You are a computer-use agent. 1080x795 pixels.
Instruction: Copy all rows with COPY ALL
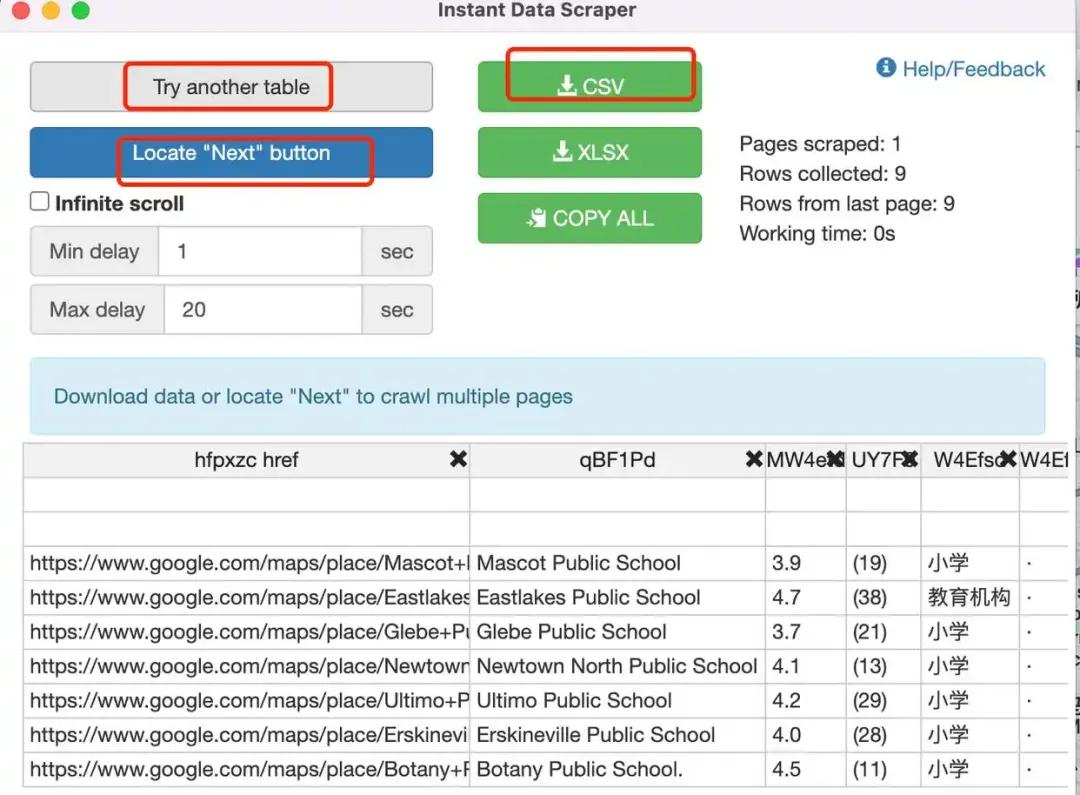click(590, 219)
